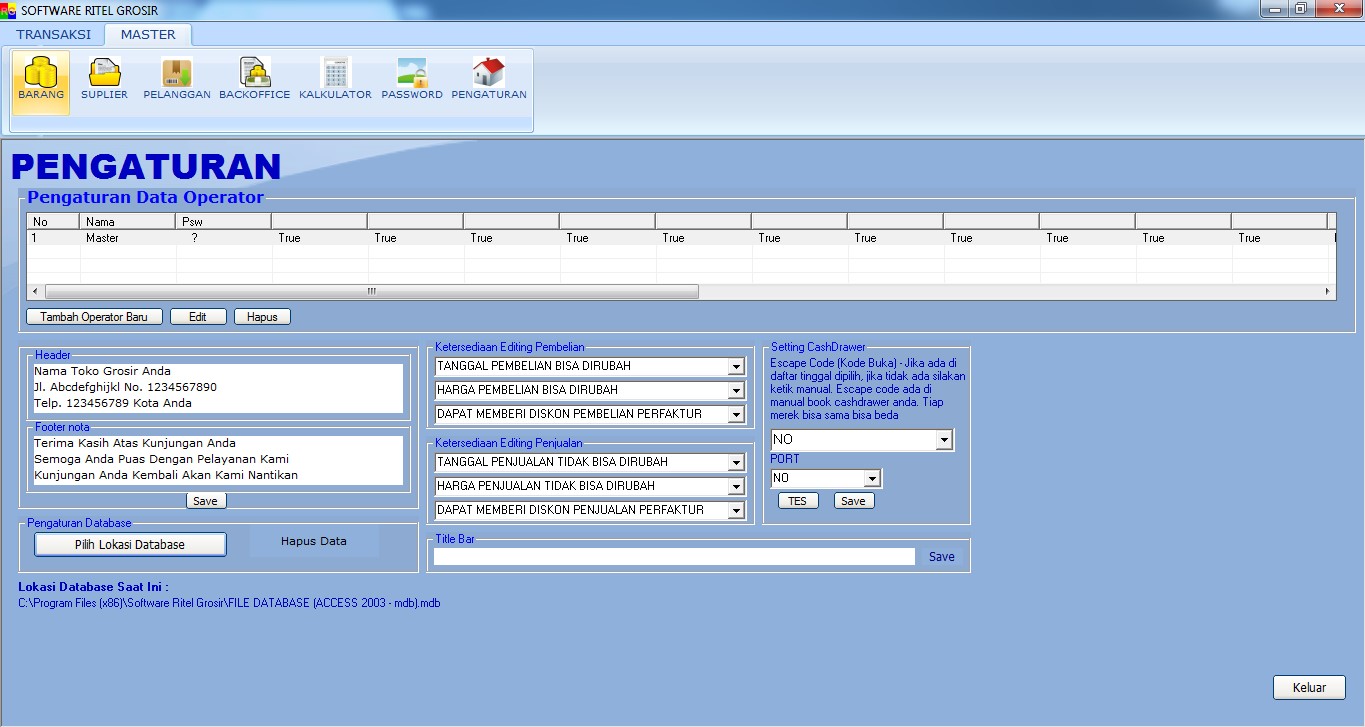
Task: Select the Master operator name cell
Action: (x=128, y=238)
